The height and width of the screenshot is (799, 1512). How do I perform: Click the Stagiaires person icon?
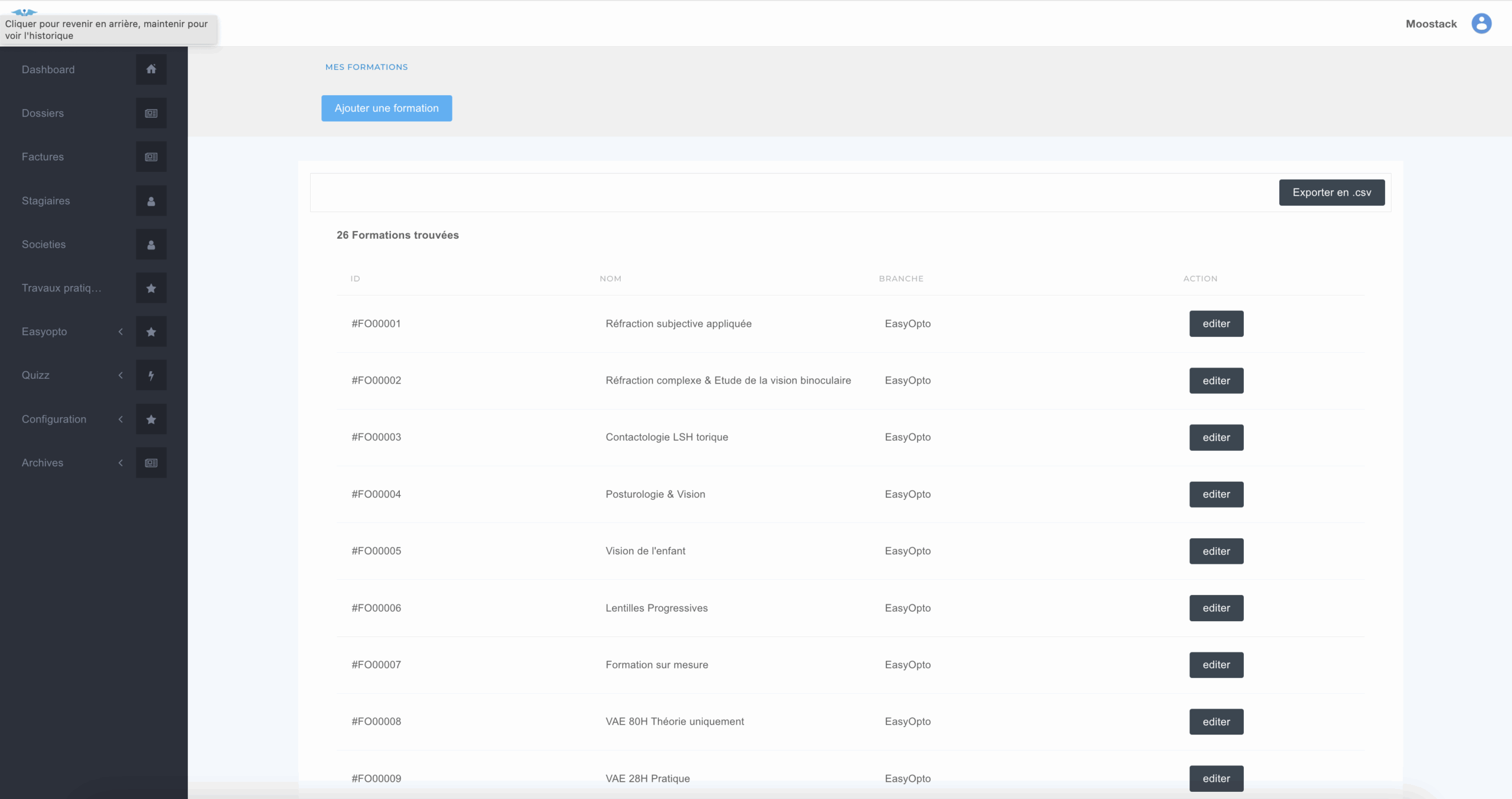point(151,201)
